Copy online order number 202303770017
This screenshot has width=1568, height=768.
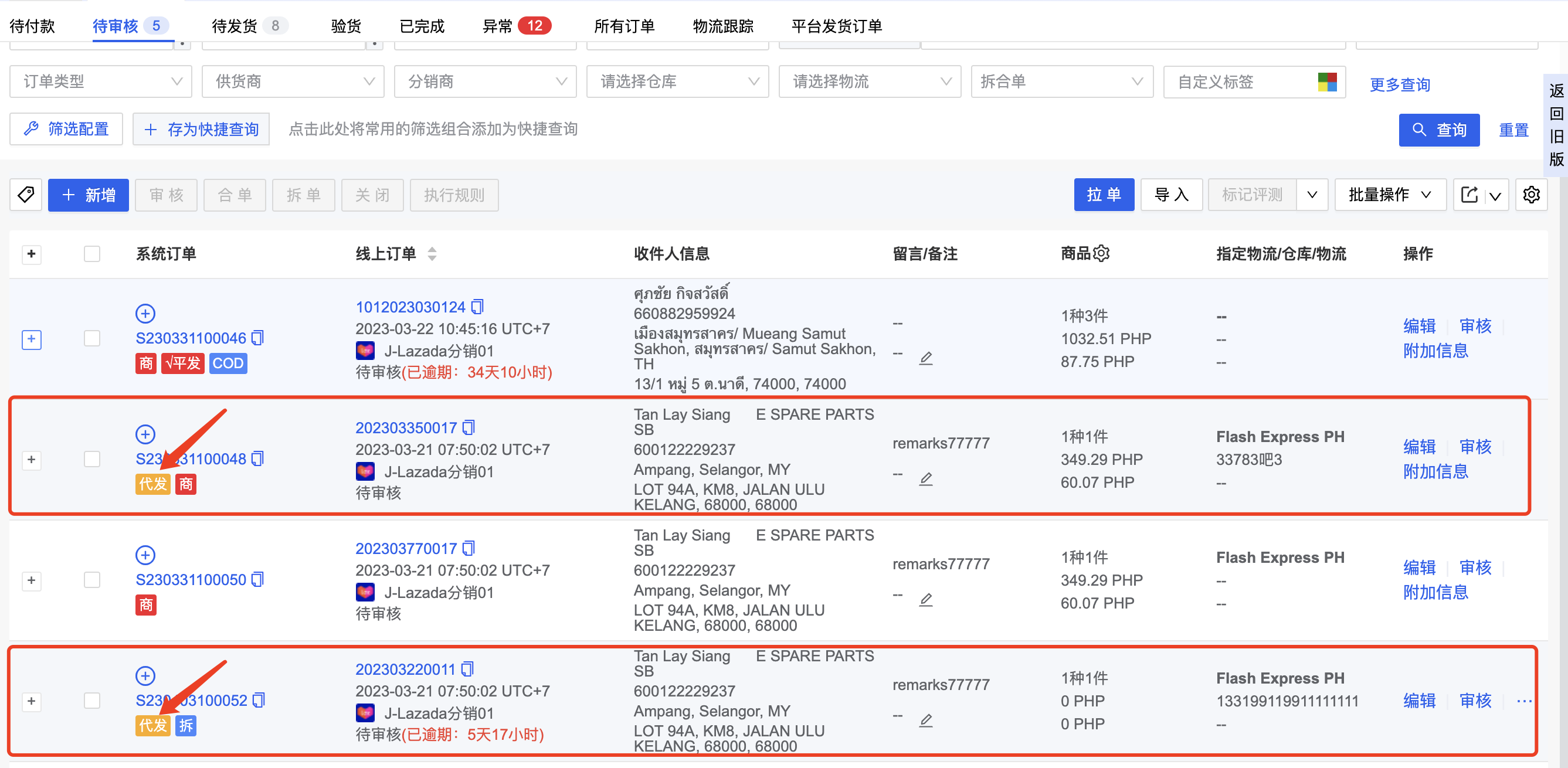(x=469, y=548)
